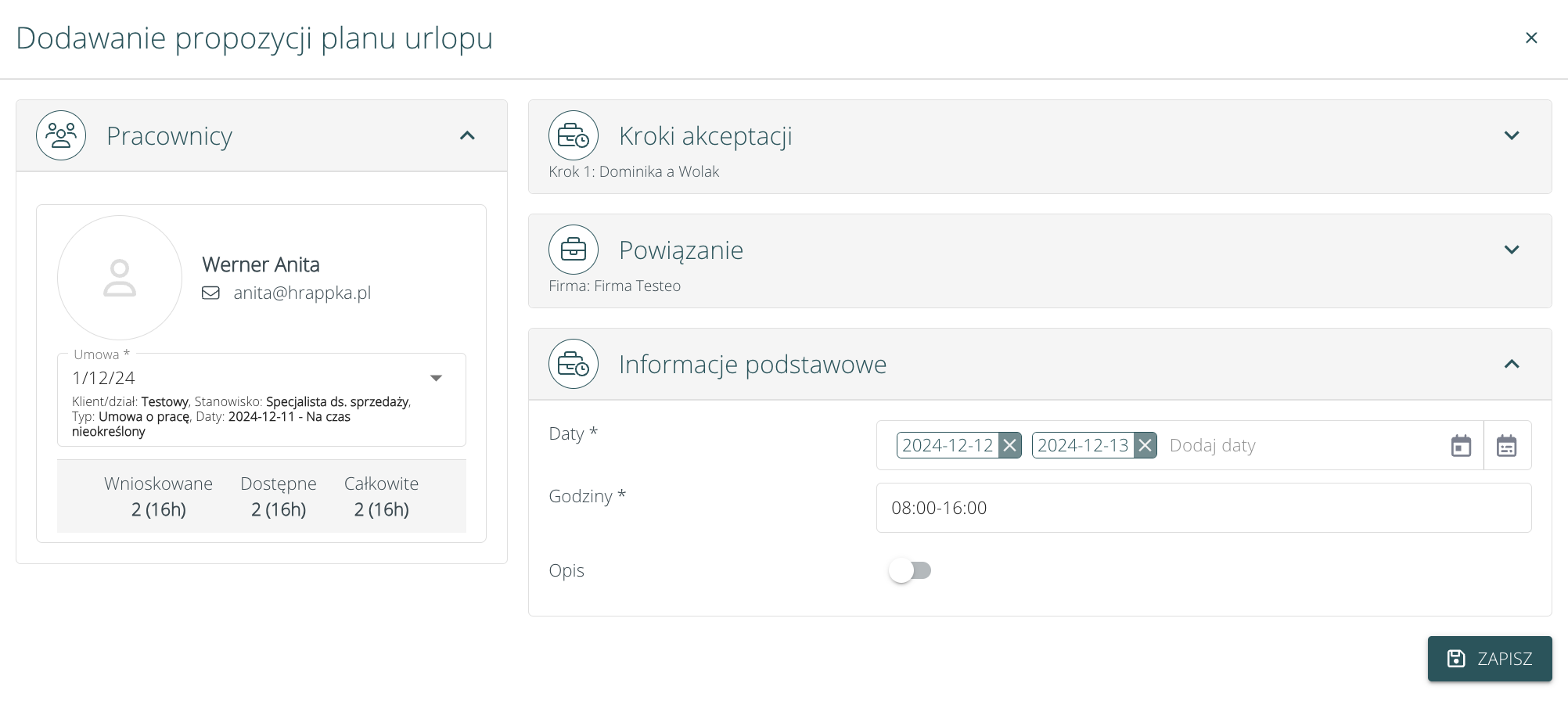
Task: Click the Informacje podstawowe section icon
Action: (573, 364)
